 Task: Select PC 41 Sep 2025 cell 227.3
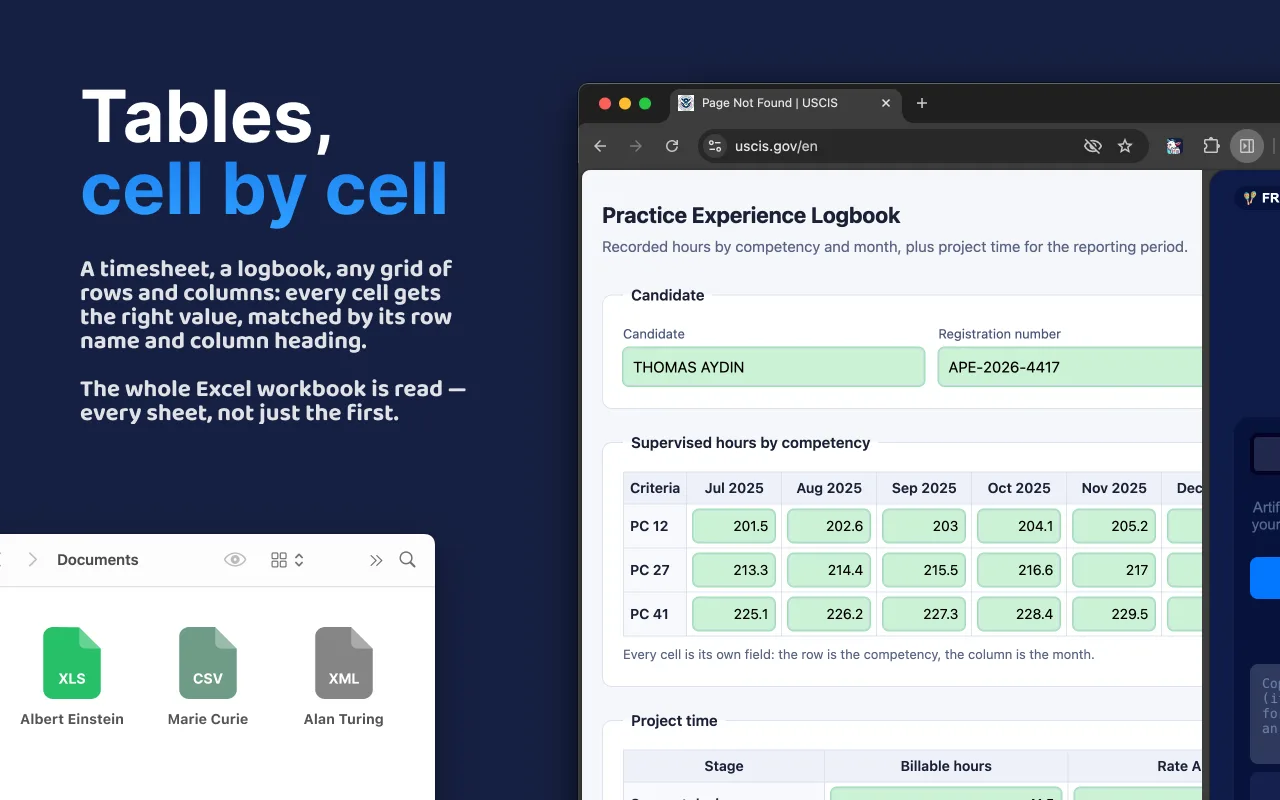[x=924, y=614]
